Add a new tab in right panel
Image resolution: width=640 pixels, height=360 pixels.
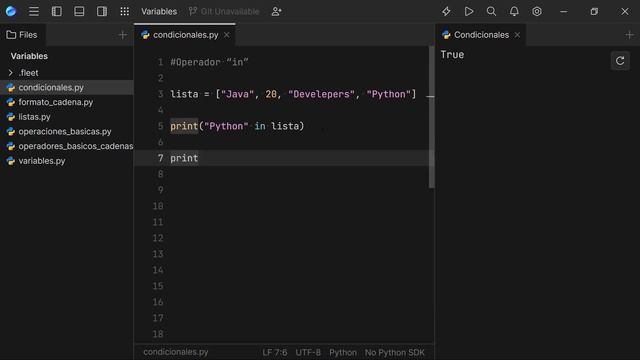(629, 35)
